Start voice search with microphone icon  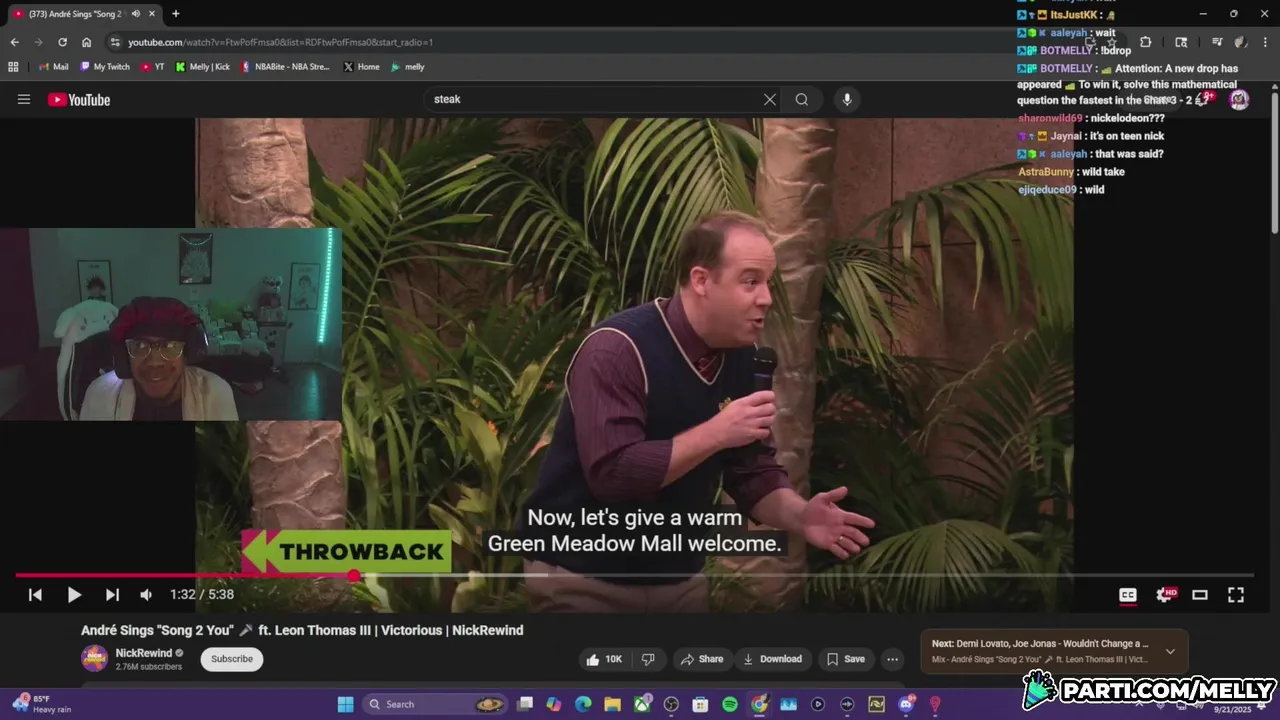pos(847,99)
